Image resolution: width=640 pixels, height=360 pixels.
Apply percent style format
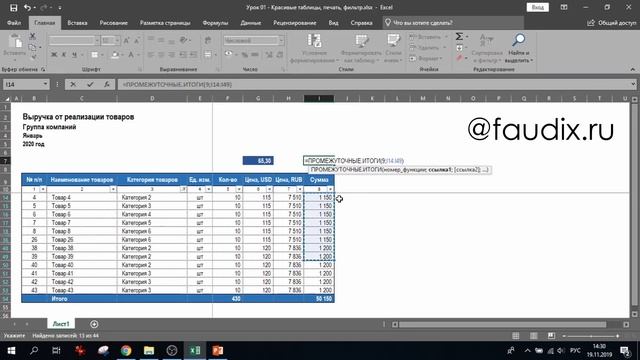point(244,54)
